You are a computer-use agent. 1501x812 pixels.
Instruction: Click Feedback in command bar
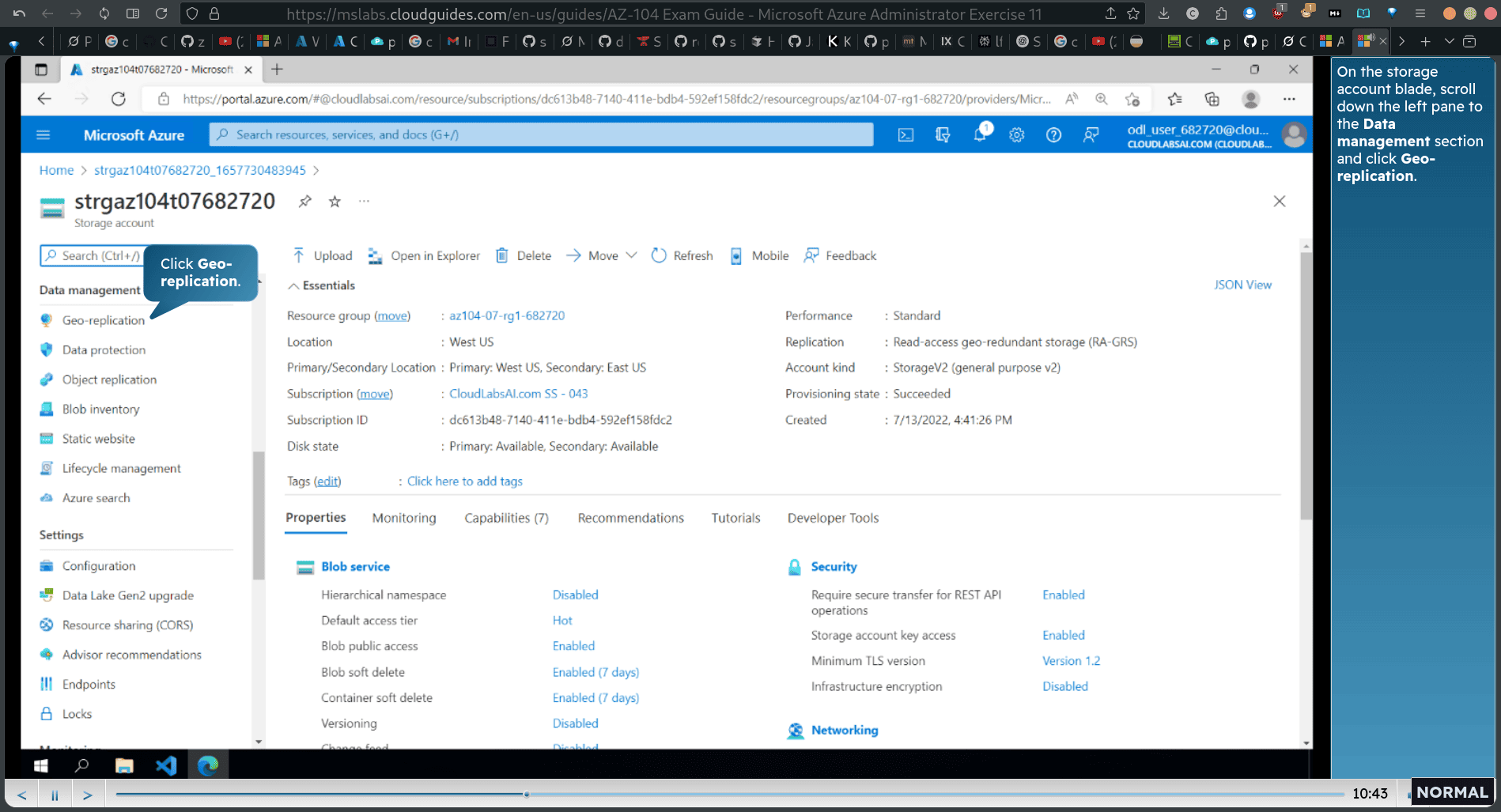(x=840, y=255)
